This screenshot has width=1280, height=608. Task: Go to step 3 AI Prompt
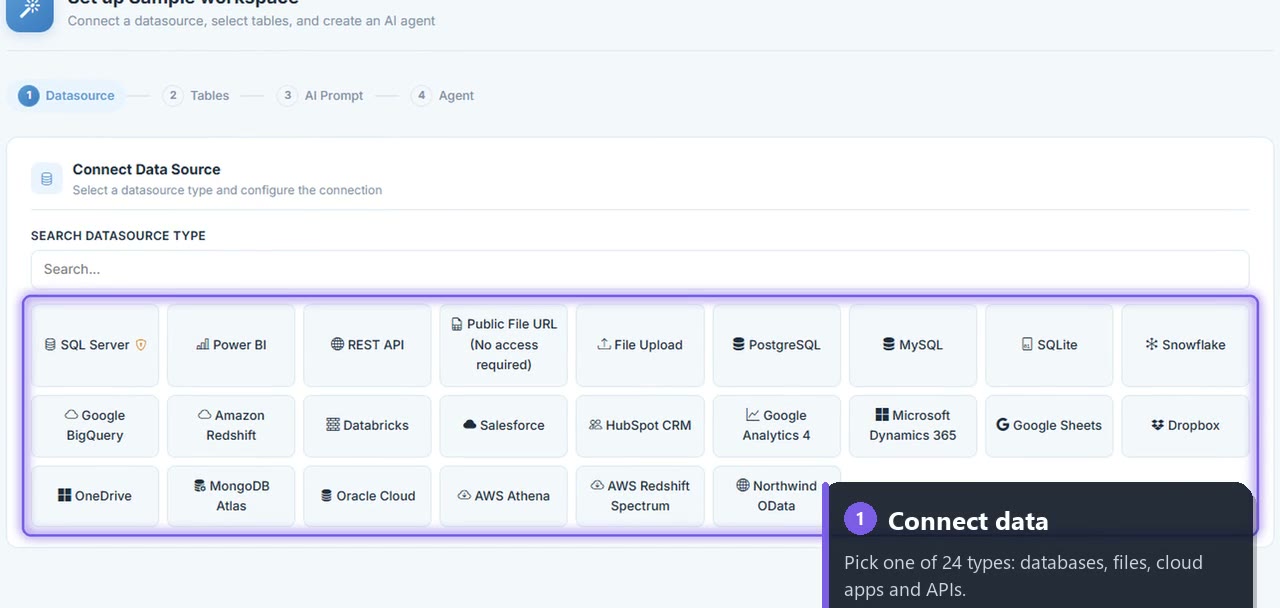[321, 96]
